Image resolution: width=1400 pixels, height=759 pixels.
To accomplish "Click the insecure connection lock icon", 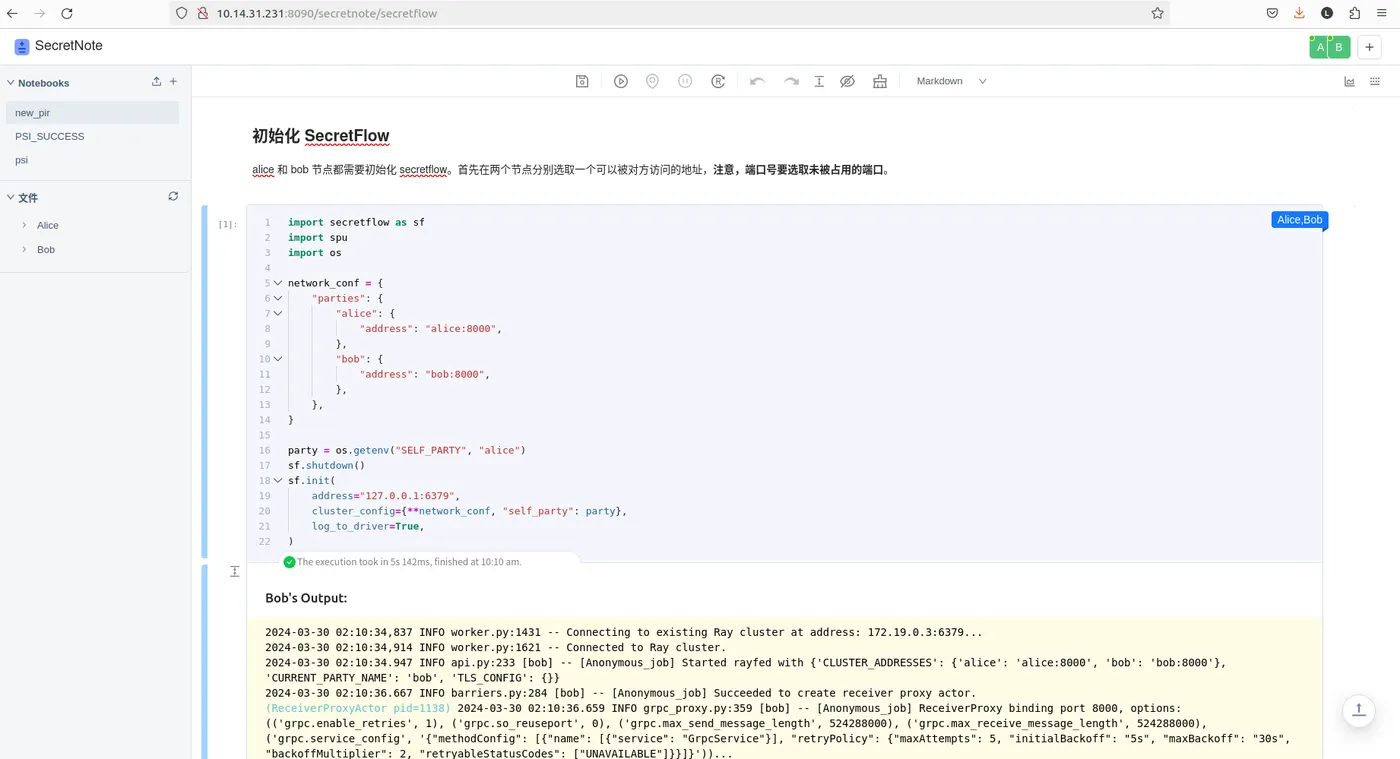I will point(202,13).
